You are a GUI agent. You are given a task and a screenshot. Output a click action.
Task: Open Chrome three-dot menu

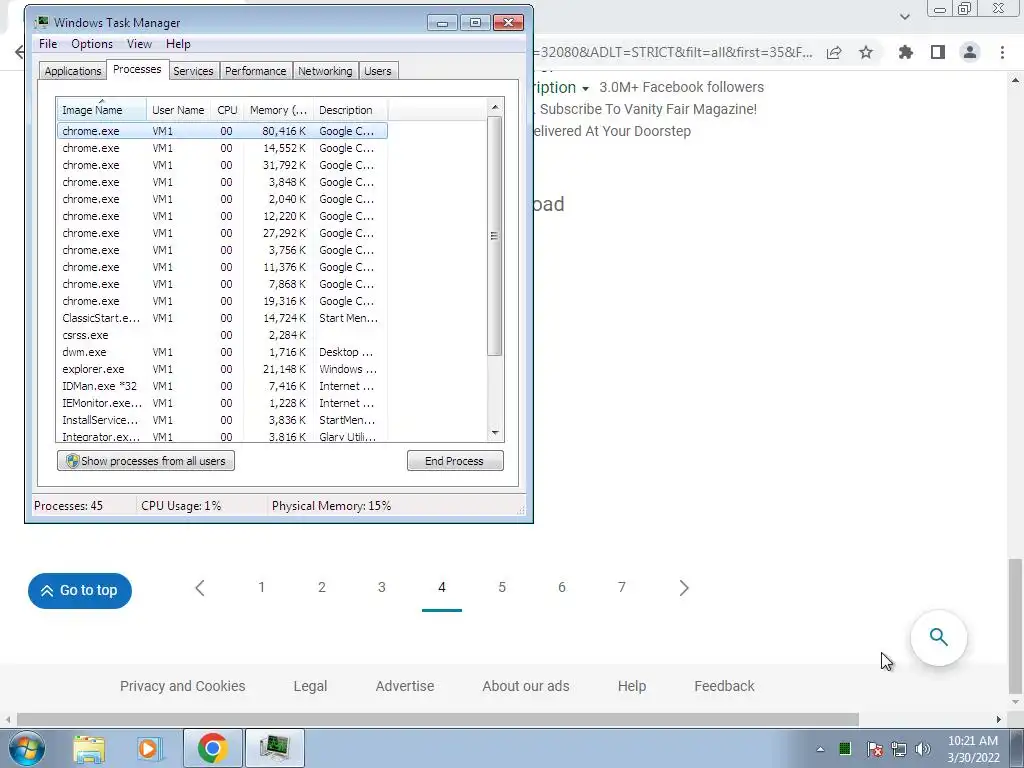[x=1002, y=52]
